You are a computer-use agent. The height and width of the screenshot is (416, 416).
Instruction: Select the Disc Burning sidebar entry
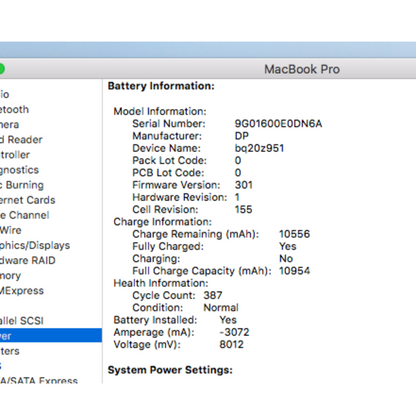coord(22,185)
